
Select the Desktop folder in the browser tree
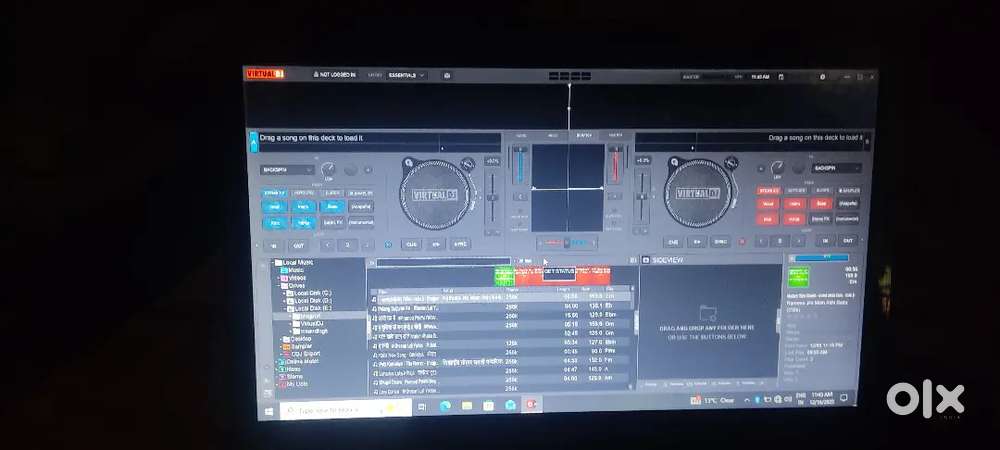pyautogui.click(x=297, y=338)
